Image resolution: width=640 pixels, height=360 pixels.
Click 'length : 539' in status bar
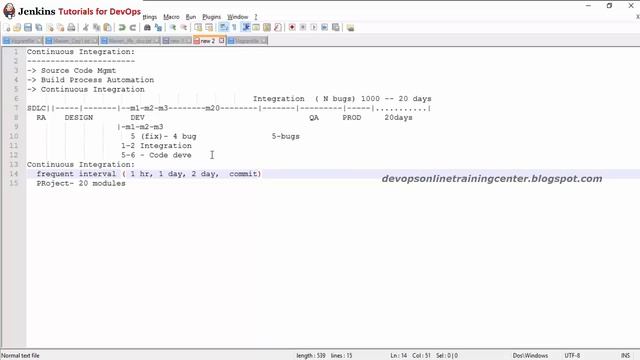point(311,356)
